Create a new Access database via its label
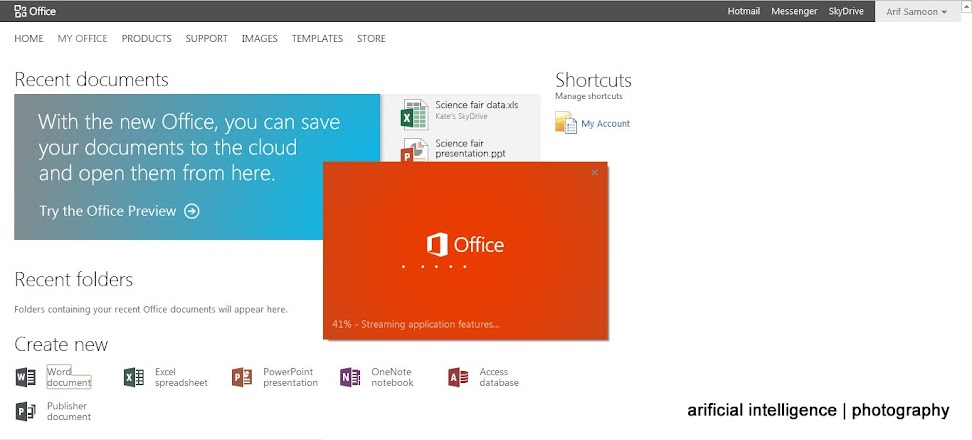This screenshot has width=972, height=440. pyautogui.click(x=499, y=377)
